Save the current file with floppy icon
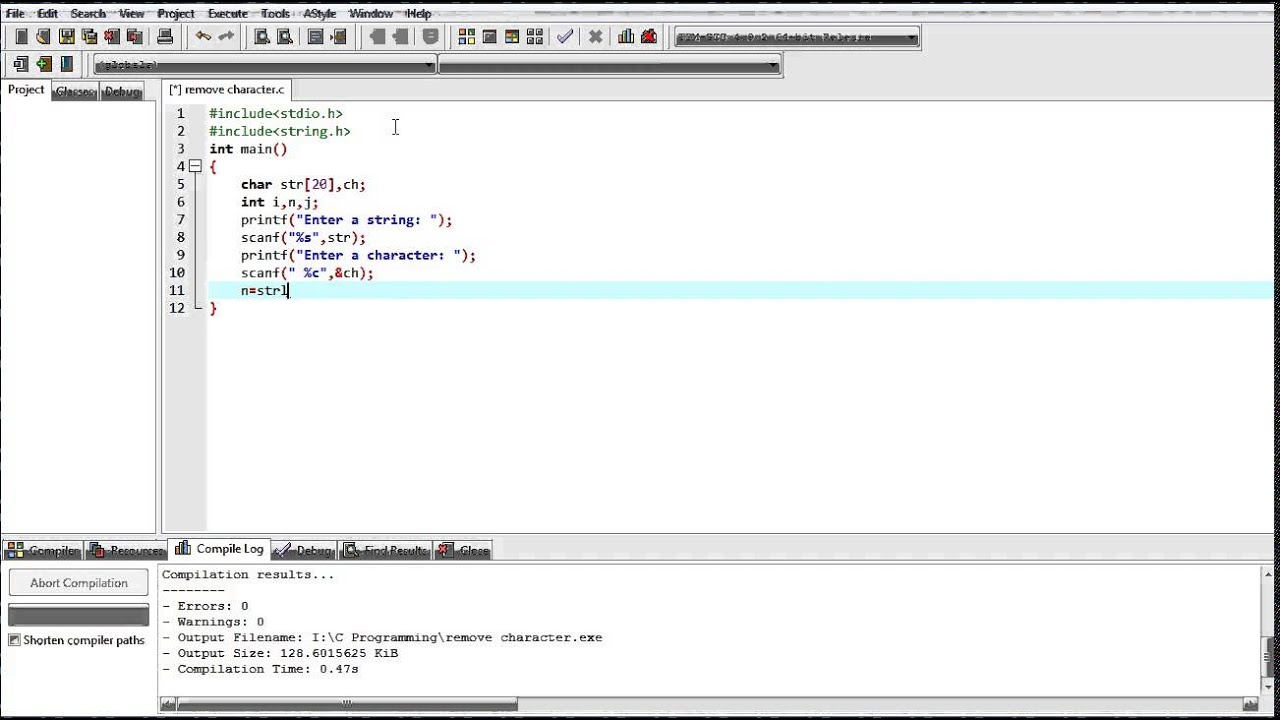1280x720 pixels. [x=67, y=37]
